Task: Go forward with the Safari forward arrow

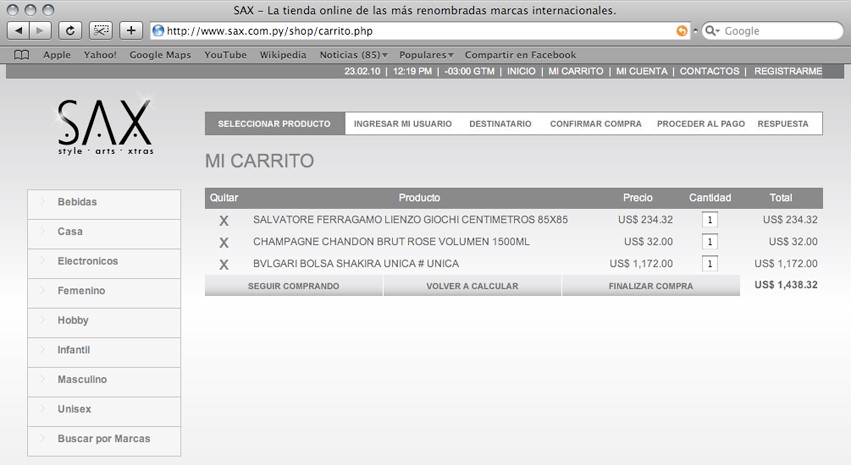Action: point(40,31)
